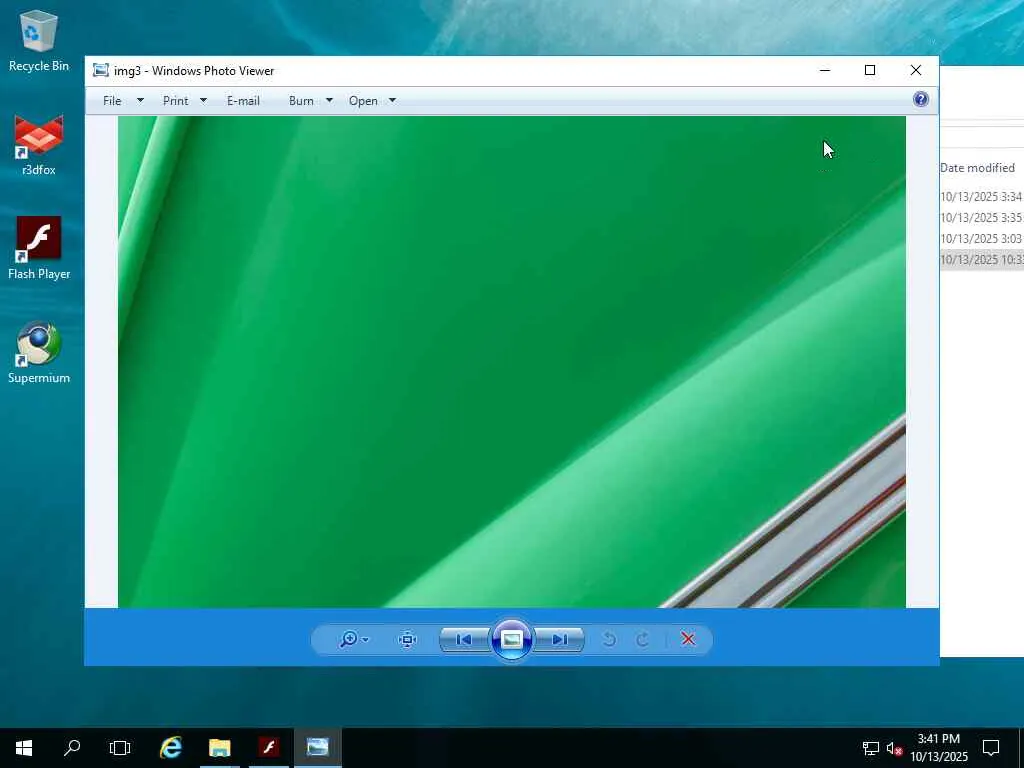This screenshot has height=768, width=1024.
Task: Maximize the Photo Viewer window
Action: (870, 71)
